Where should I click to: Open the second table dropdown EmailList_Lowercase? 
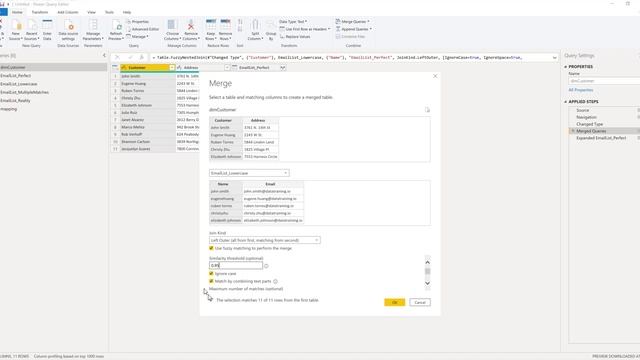(249, 173)
